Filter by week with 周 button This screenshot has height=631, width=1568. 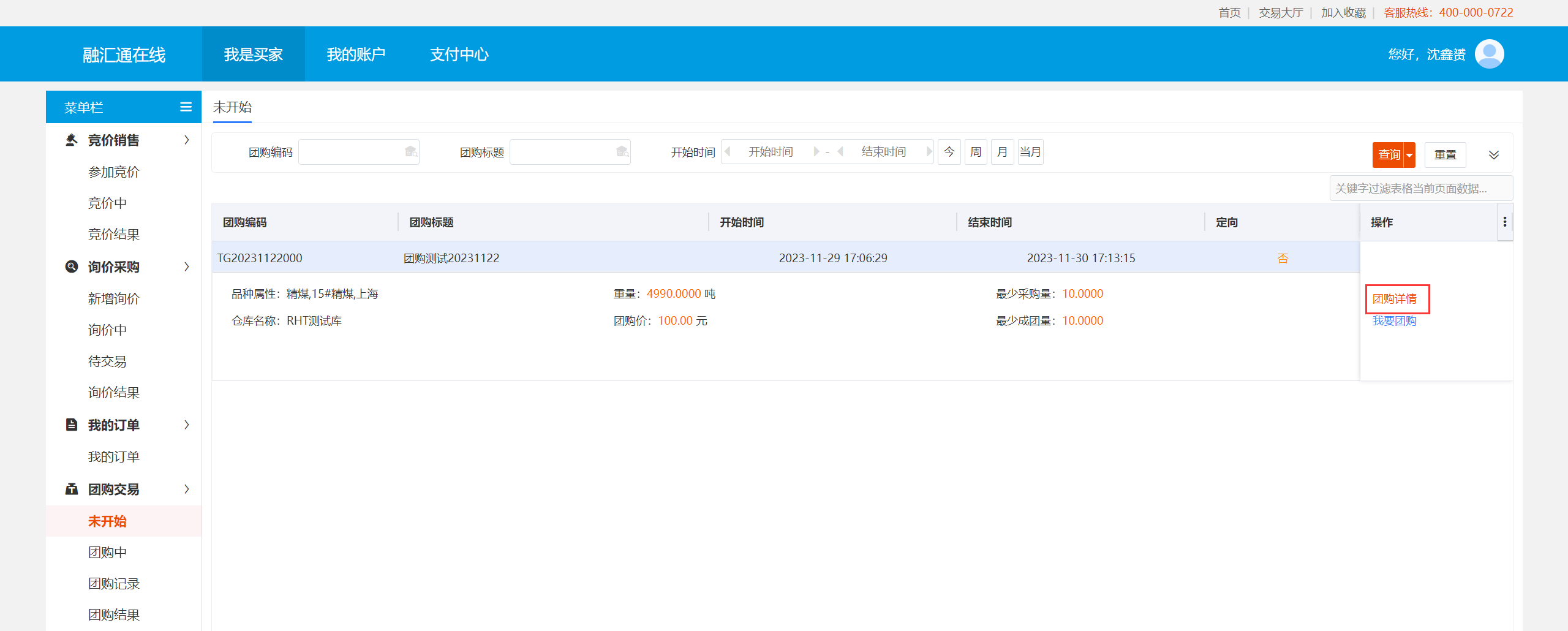976,151
